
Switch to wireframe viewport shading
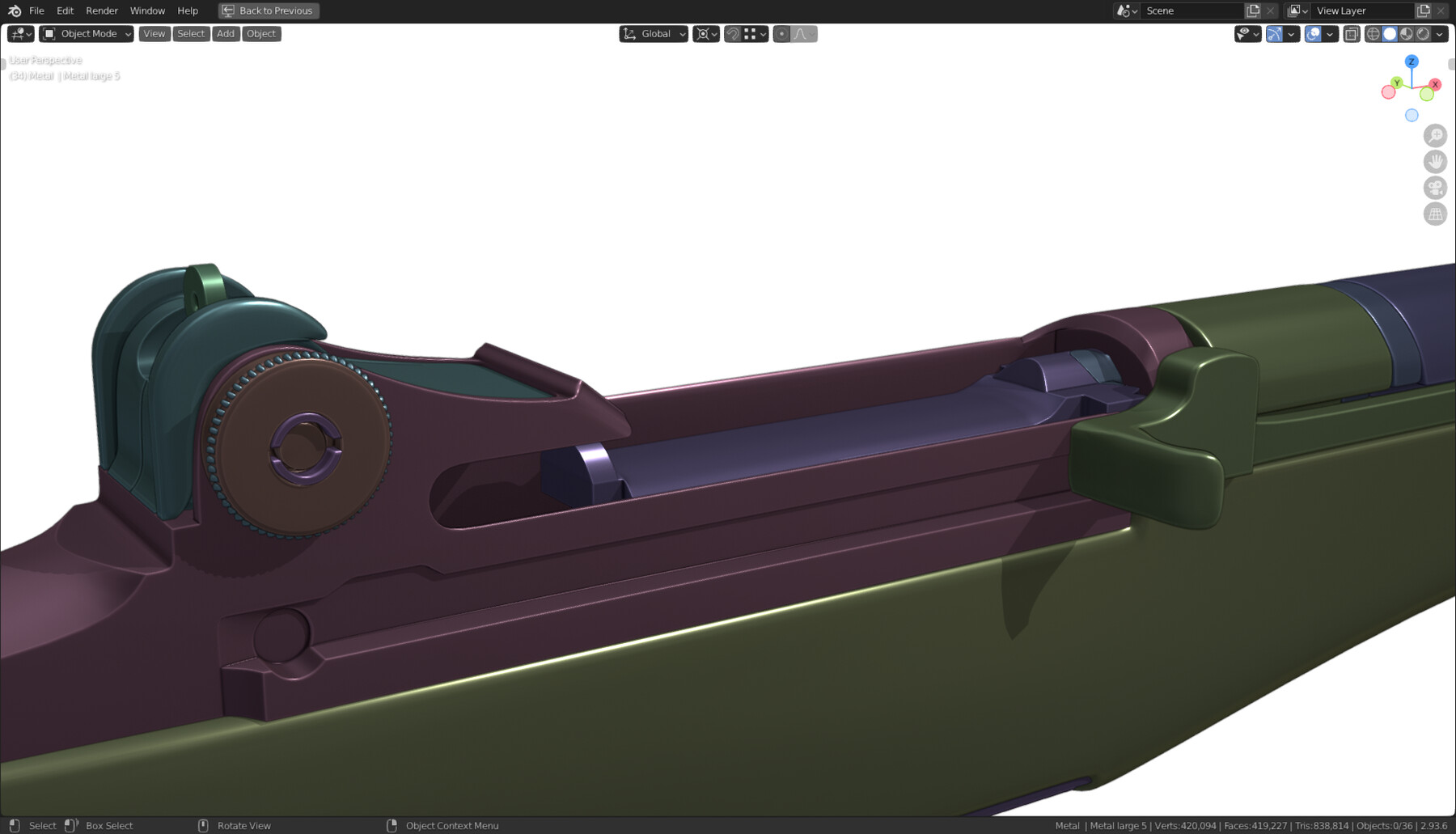point(1373,33)
